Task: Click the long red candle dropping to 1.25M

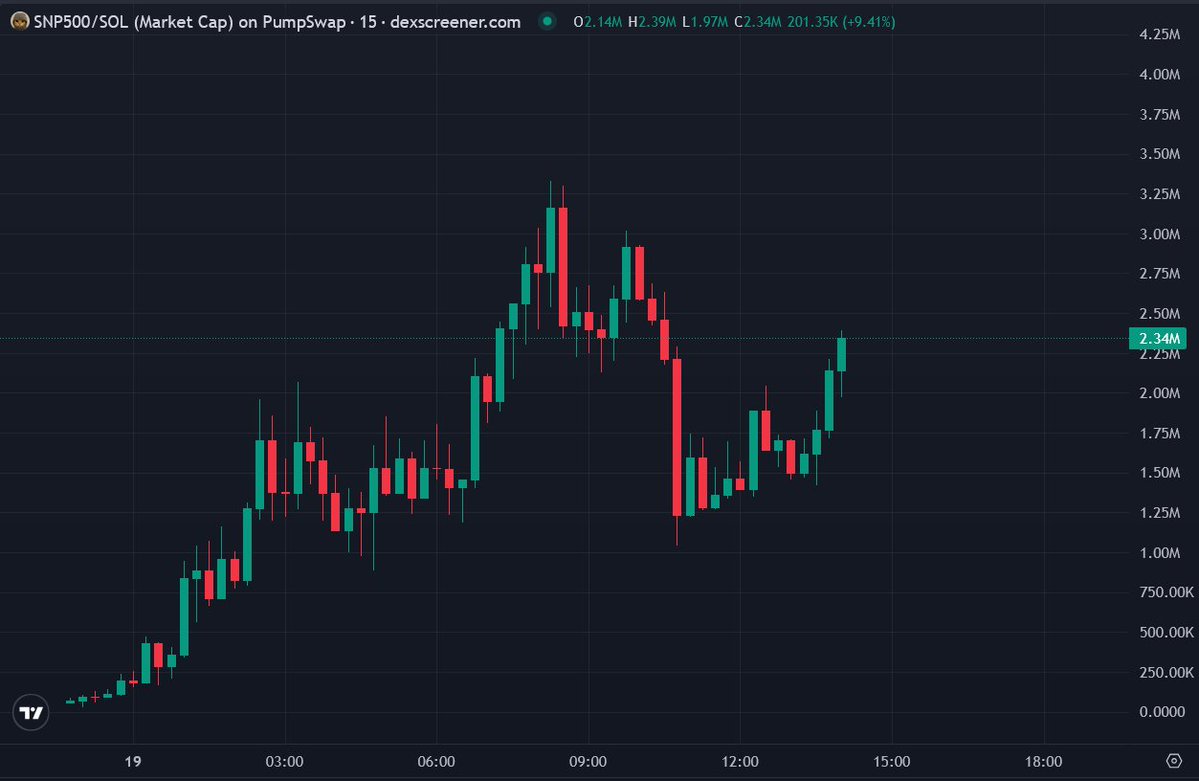Action: (677, 438)
